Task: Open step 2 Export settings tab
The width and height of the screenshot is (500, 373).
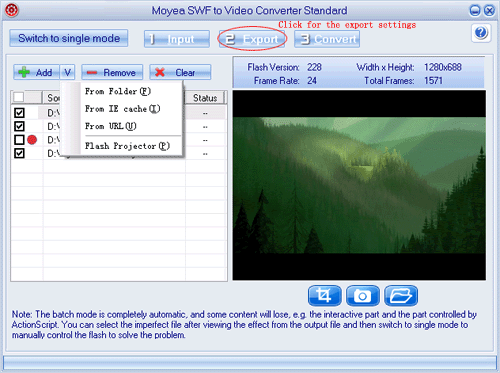Action: coord(252,39)
